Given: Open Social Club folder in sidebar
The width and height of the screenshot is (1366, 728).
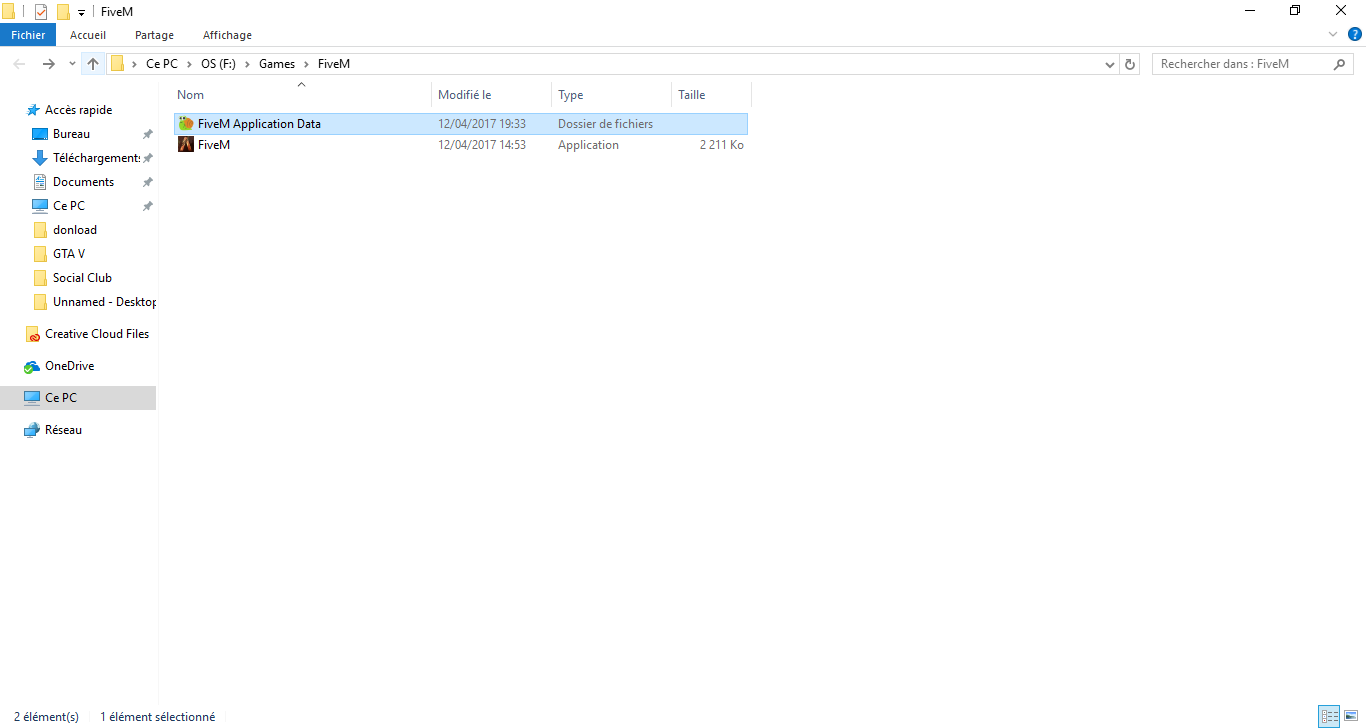Looking at the screenshot, I should click(x=82, y=278).
